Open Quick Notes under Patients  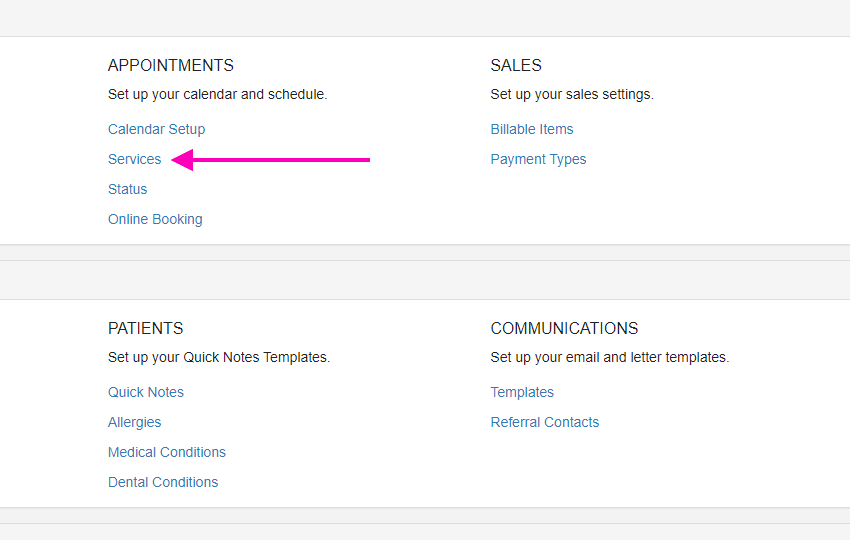(x=146, y=392)
